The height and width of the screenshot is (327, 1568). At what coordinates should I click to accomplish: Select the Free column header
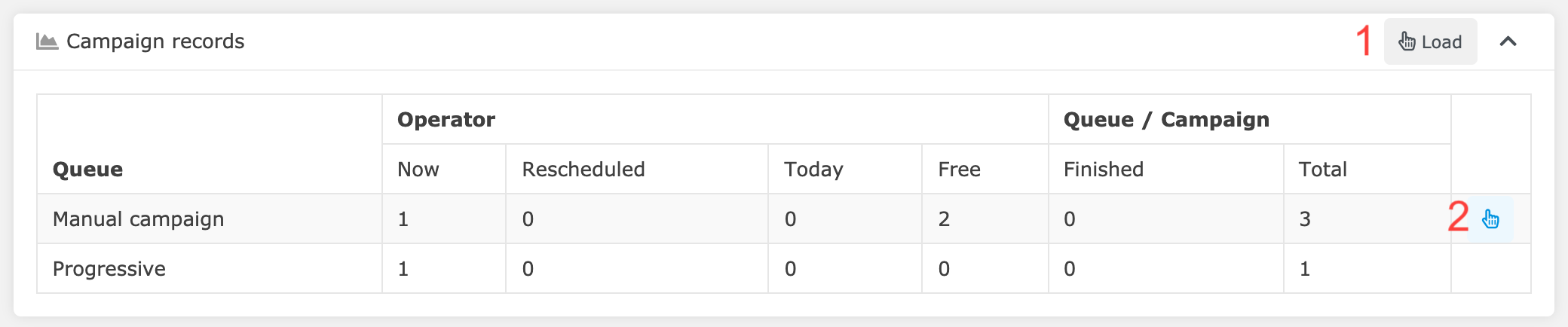click(x=959, y=170)
